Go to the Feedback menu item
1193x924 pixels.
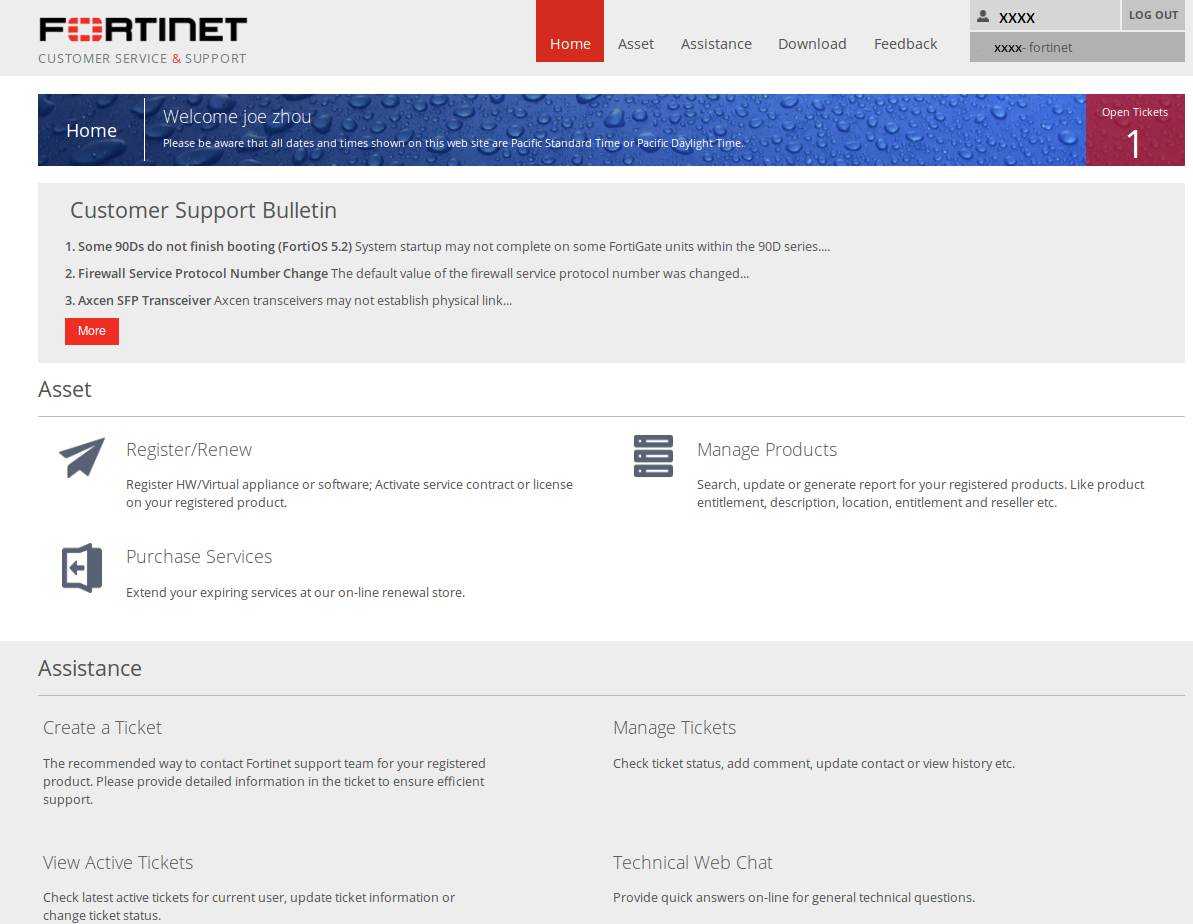coord(905,44)
